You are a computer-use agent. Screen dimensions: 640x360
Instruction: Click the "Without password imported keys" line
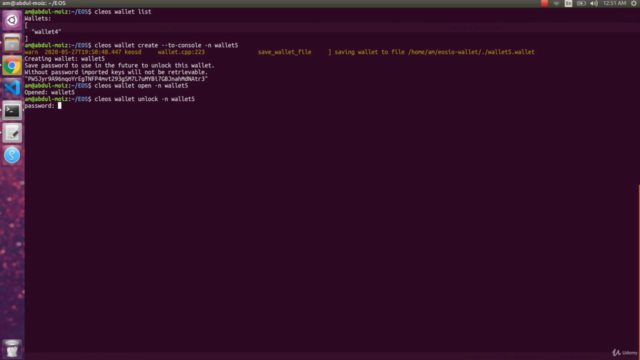tap(116, 72)
